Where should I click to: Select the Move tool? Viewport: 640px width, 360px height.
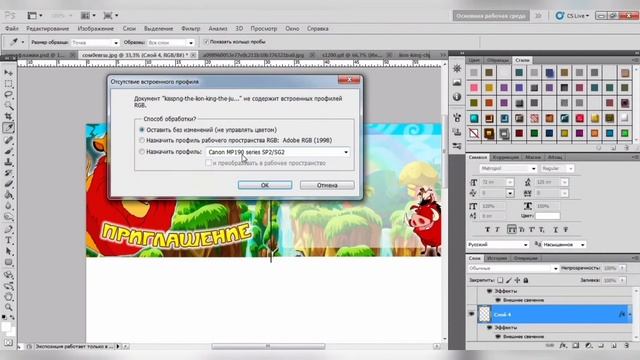click(x=8, y=73)
